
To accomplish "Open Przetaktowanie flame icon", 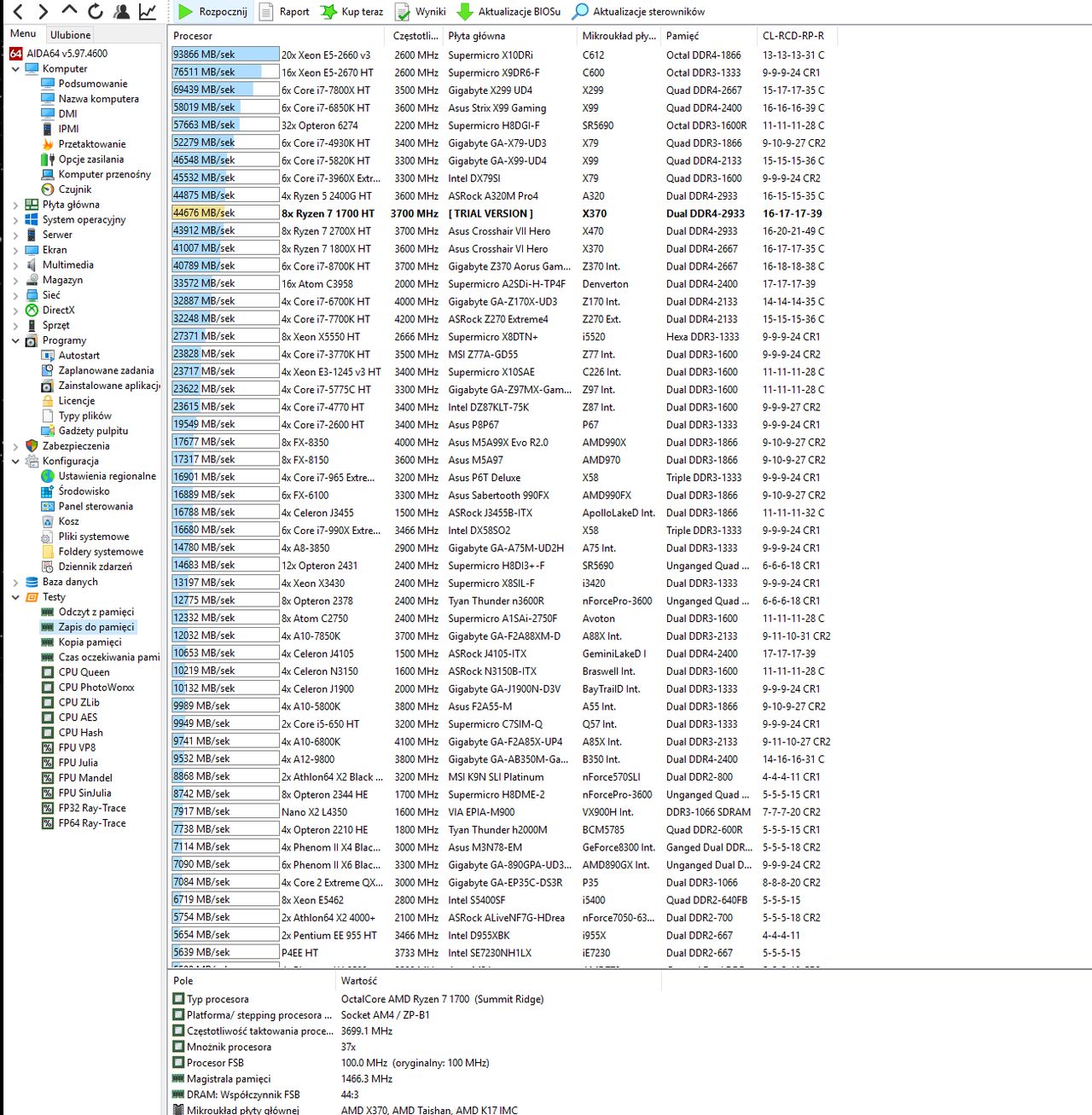I will [48, 144].
